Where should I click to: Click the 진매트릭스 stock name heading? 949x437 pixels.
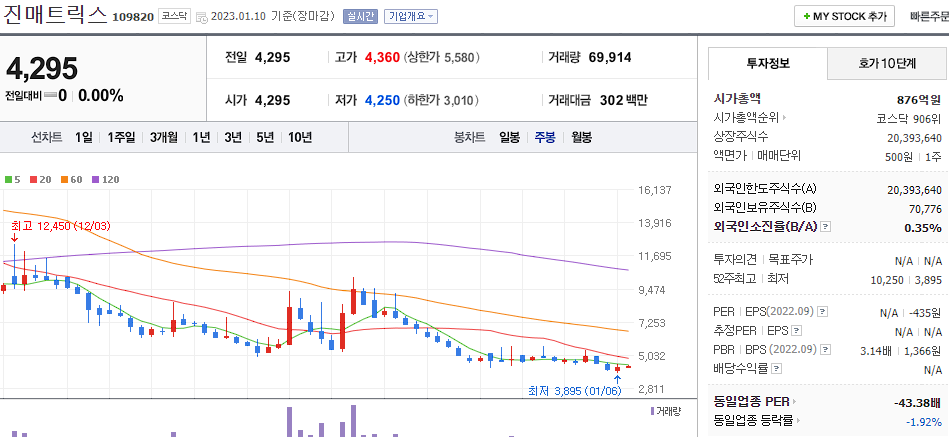[x=55, y=15]
